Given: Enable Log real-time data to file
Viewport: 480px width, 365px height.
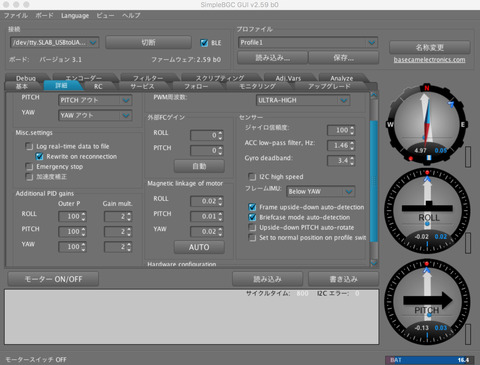Looking at the screenshot, I should 29,146.
